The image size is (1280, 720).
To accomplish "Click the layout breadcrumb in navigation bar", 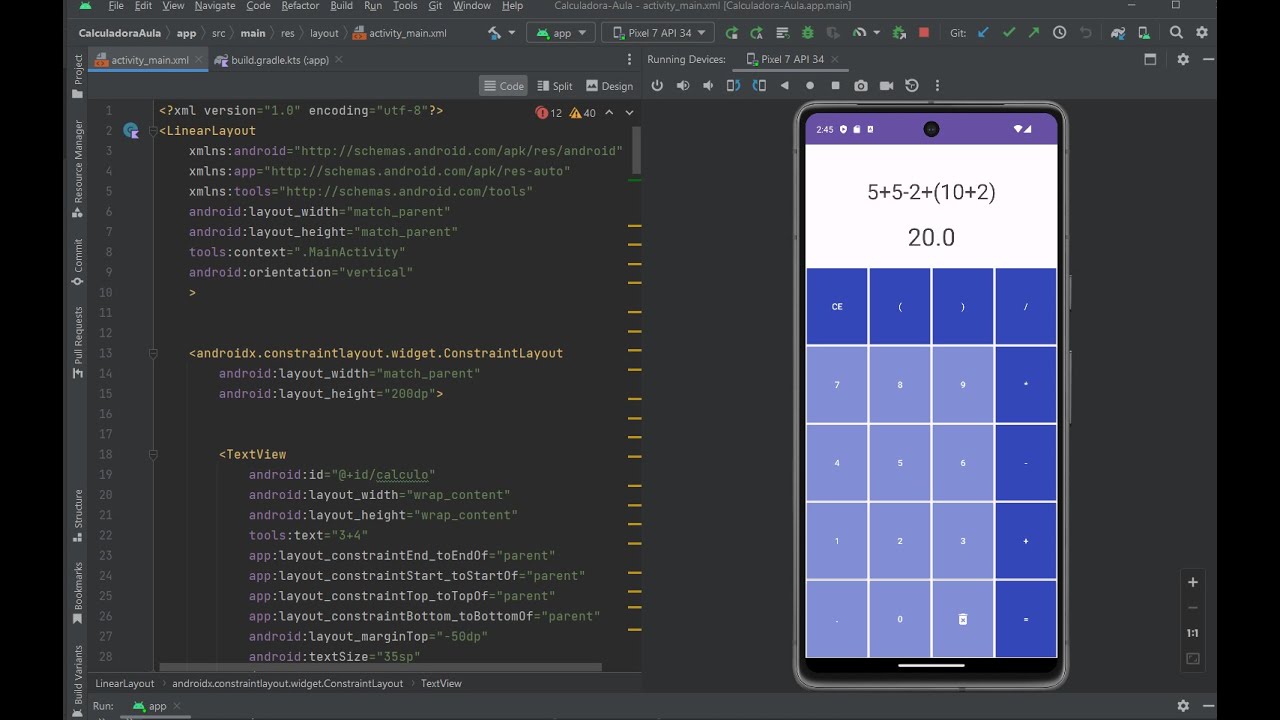I will (x=324, y=33).
